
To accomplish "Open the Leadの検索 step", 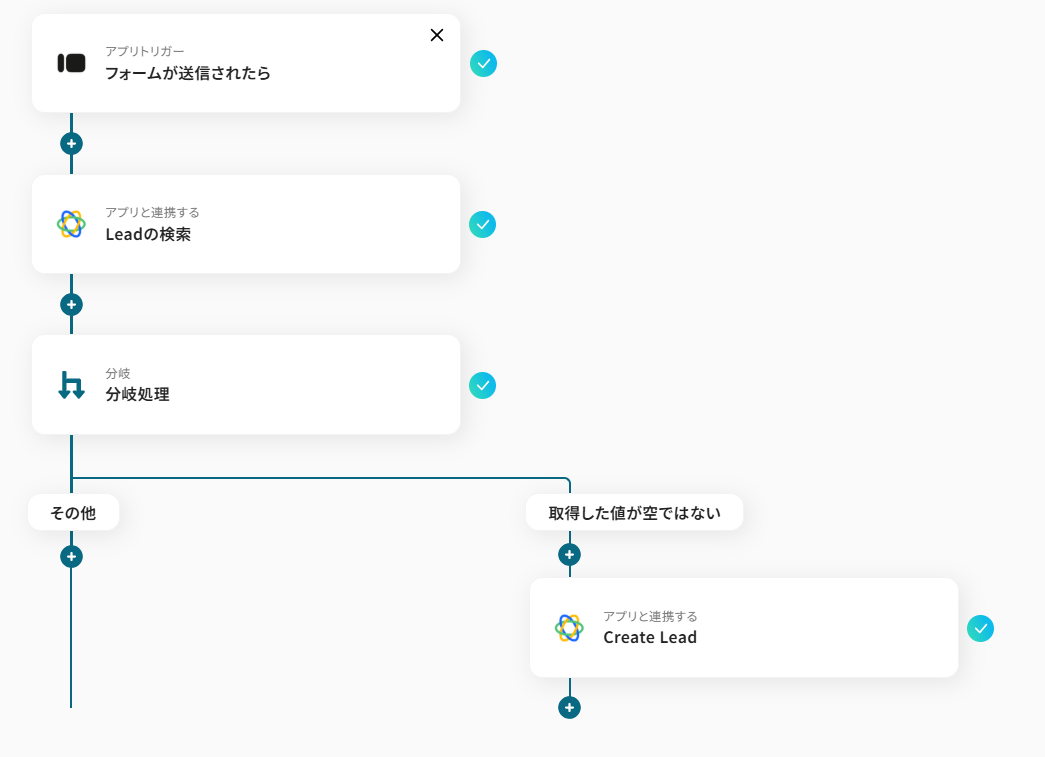I will click(246, 224).
